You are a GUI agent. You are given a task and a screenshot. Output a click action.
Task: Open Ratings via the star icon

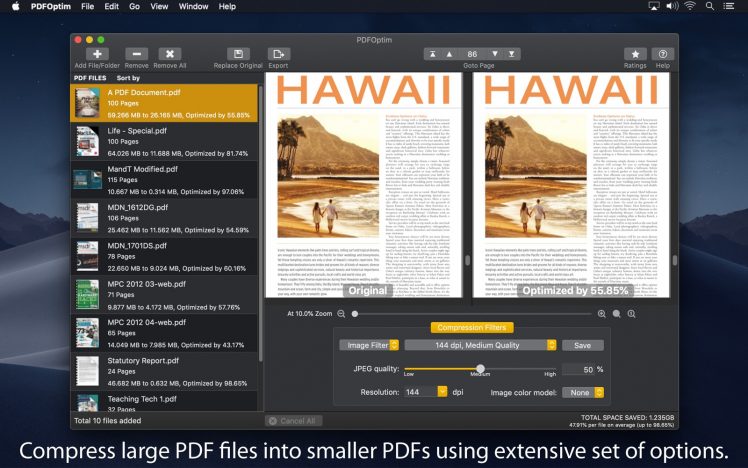click(634, 54)
